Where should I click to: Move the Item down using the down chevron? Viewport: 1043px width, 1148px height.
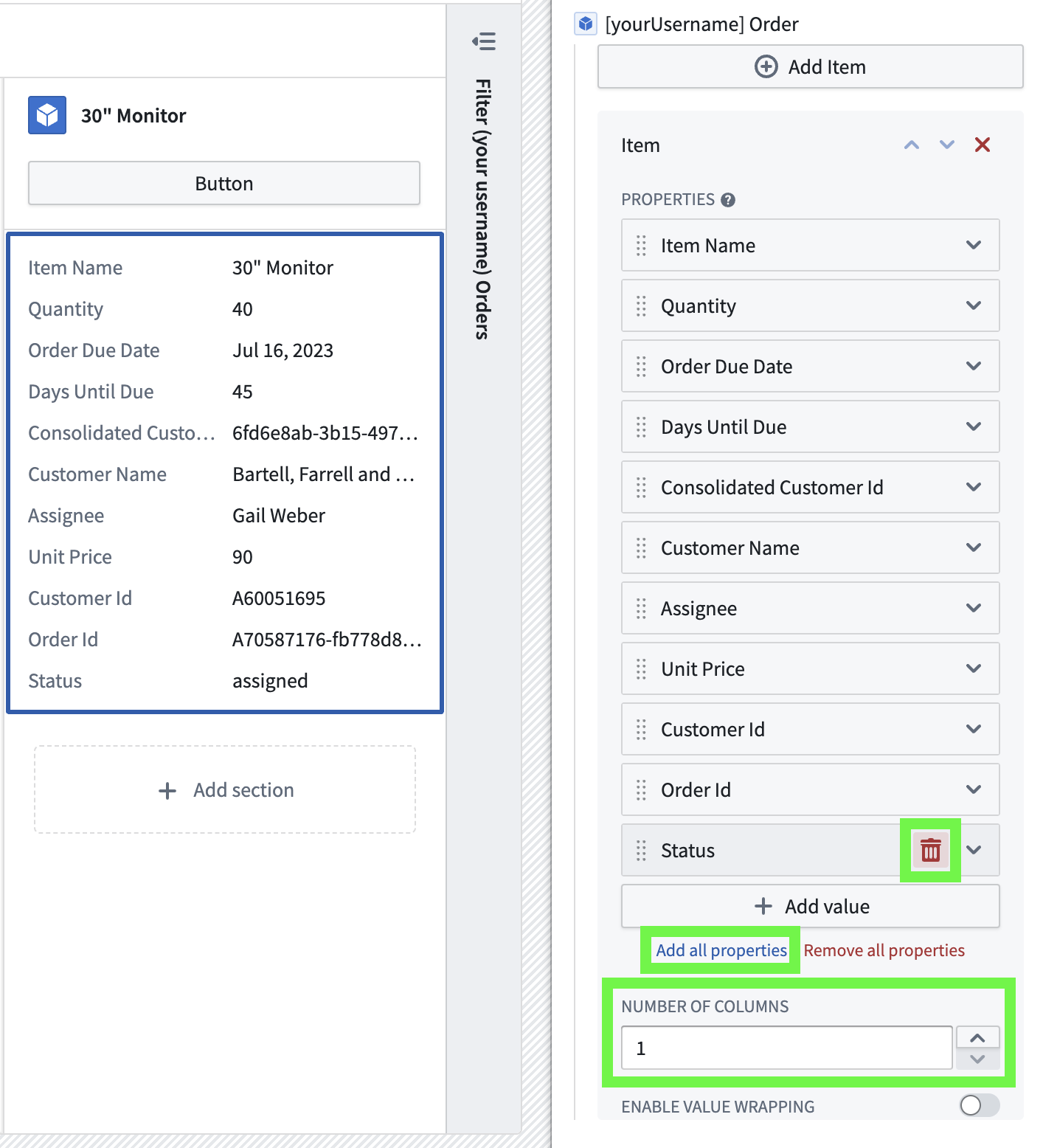(x=946, y=145)
